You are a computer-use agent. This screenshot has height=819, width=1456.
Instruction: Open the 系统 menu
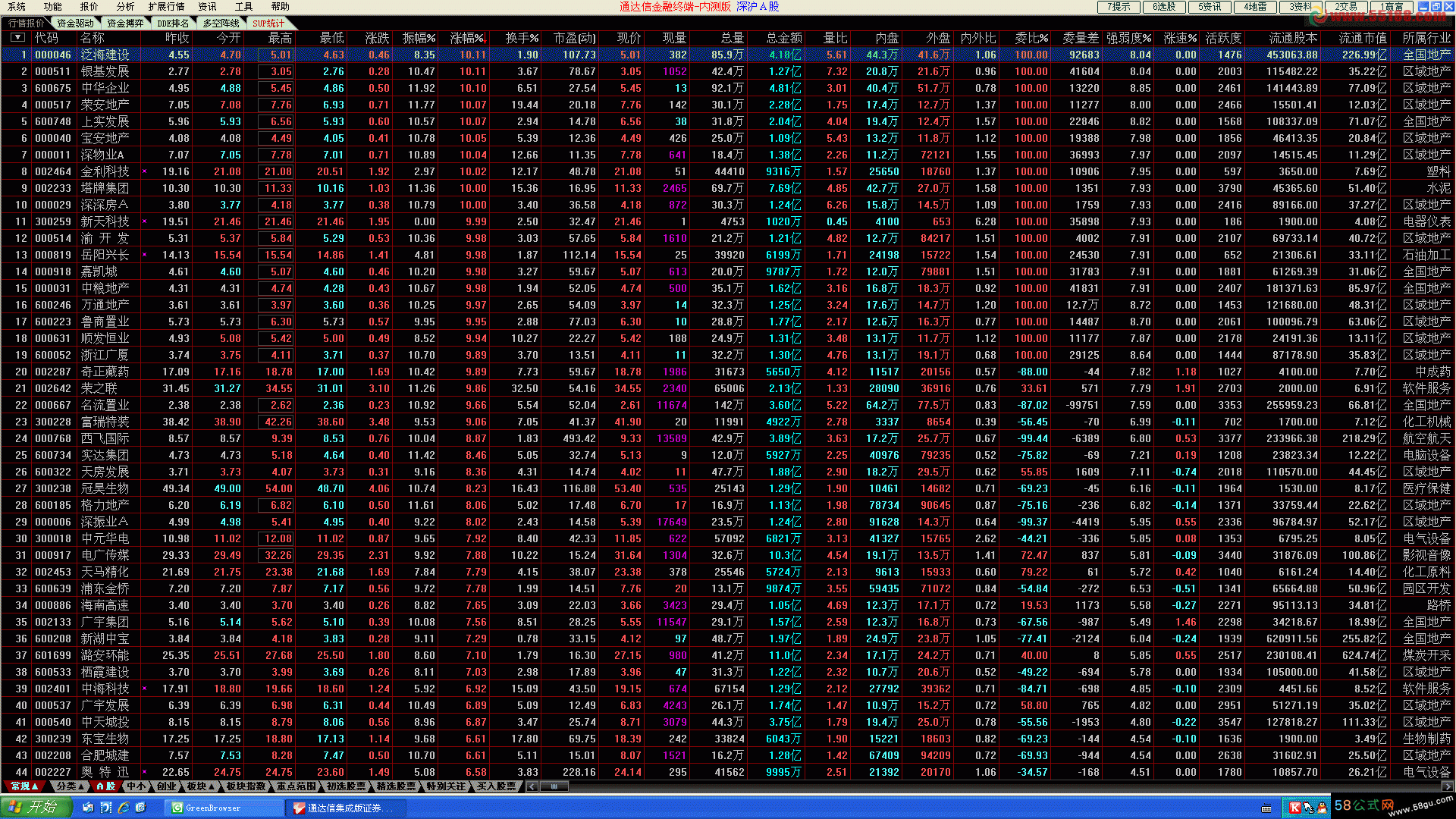(x=16, y=6)
